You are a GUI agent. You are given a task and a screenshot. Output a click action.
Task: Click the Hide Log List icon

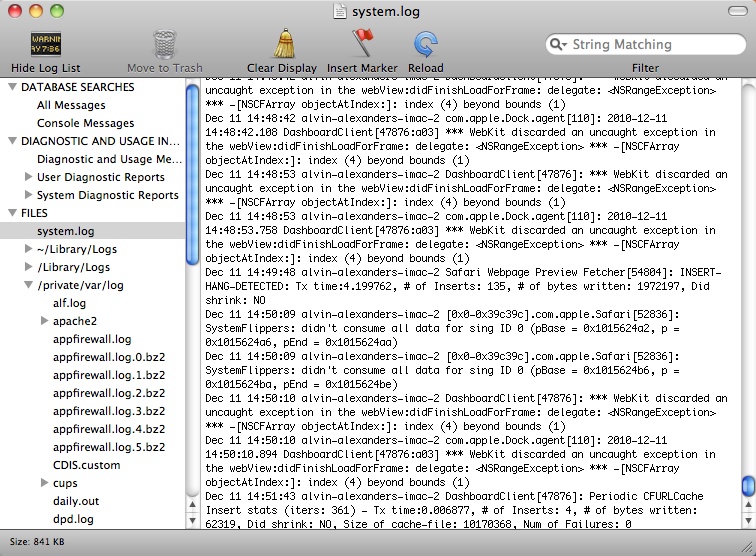(46, 44)
